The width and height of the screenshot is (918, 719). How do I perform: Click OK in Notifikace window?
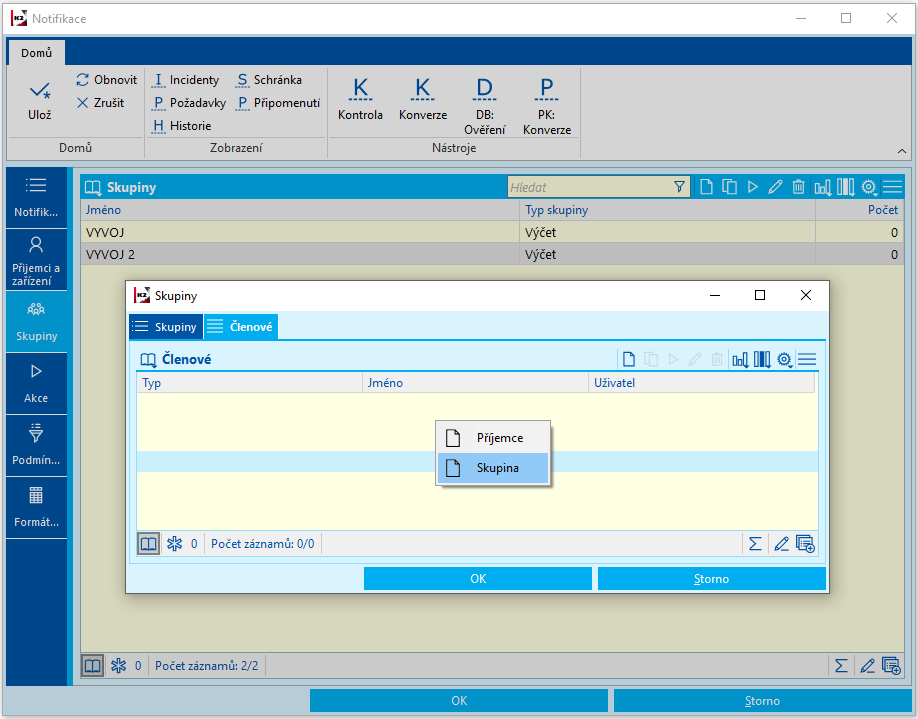point(459,700)
